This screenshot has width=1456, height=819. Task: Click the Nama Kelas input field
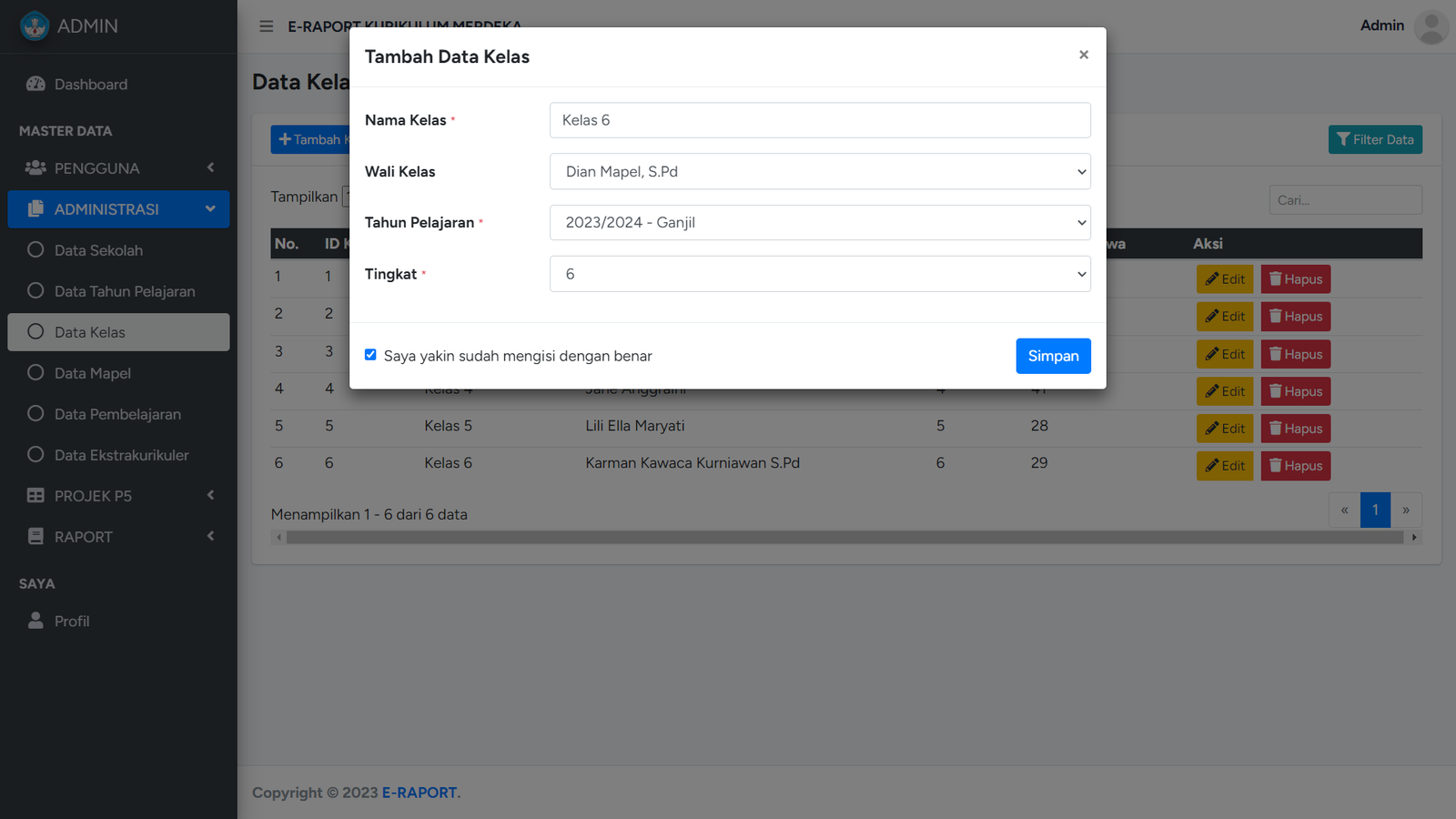click(819, 120)
